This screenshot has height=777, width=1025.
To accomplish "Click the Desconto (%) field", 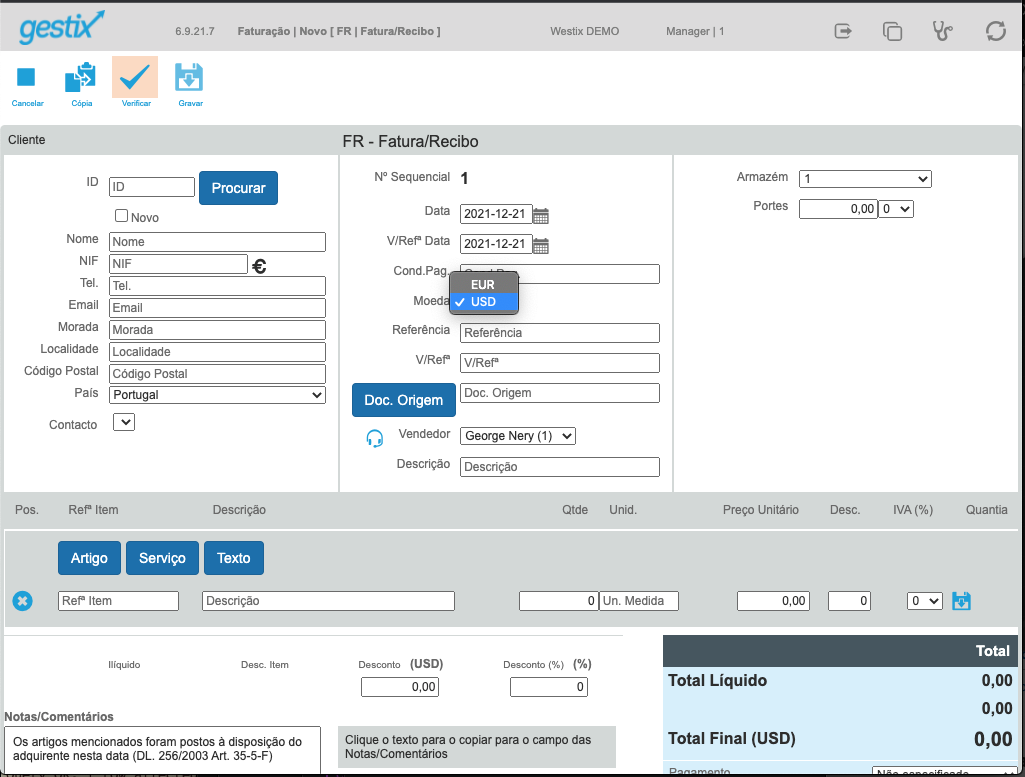I will [x=548, y=687].
